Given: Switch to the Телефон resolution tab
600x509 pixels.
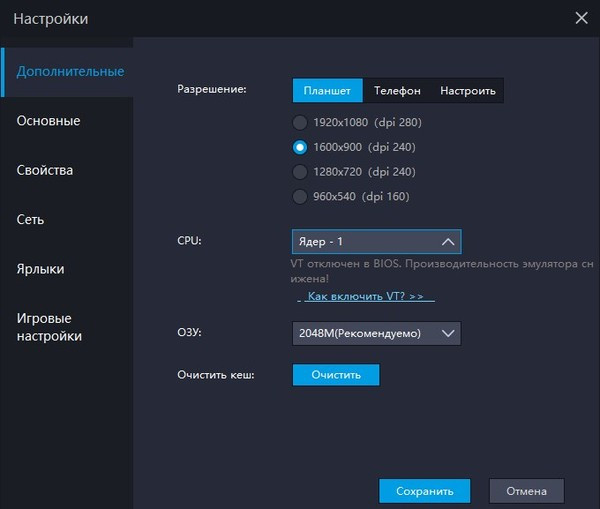Looking at the screenshot, I should (x=397, y=91).
